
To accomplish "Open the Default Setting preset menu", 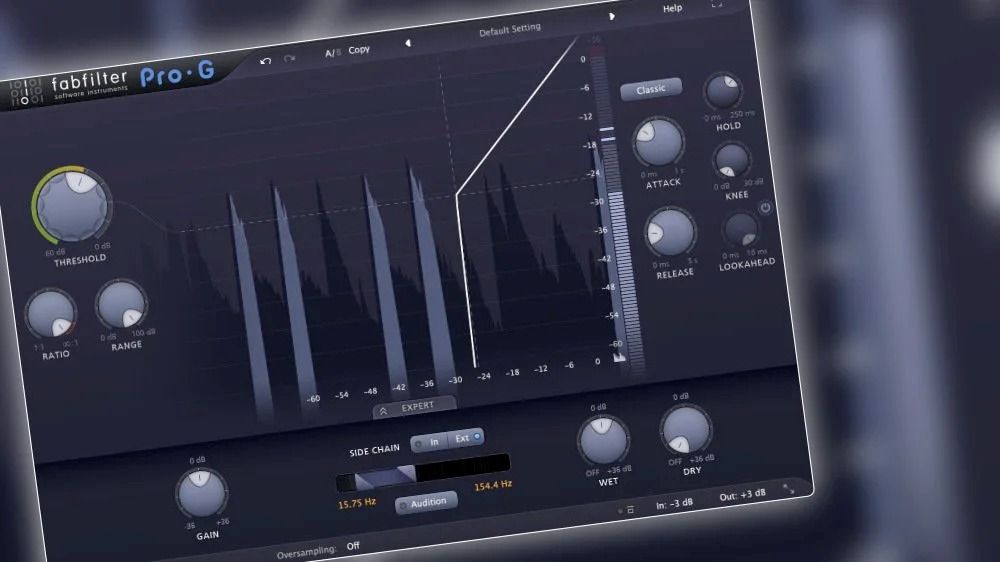I will pyautogui.click(x=509, y=30).
